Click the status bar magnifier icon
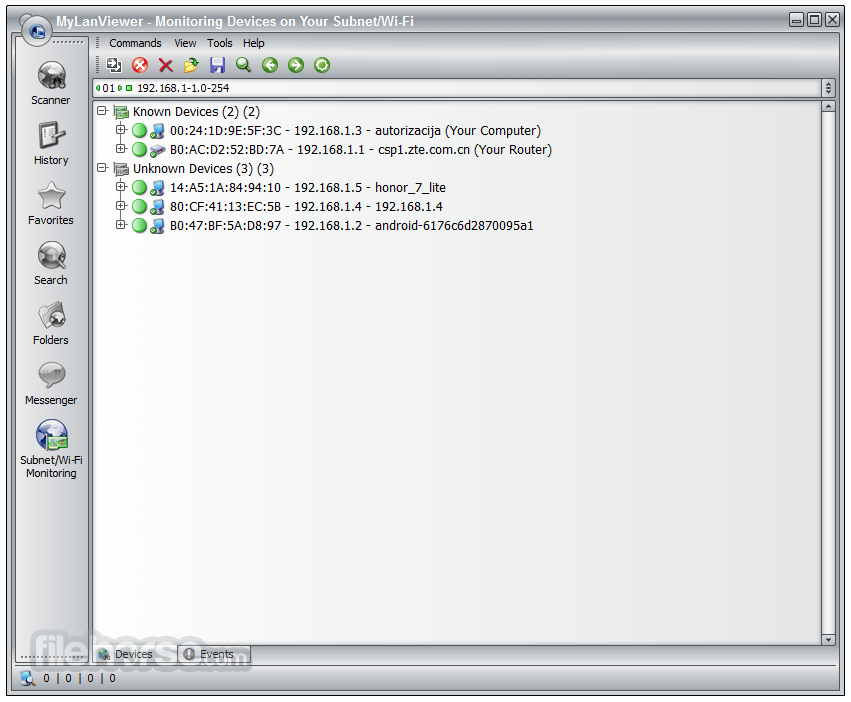The width and height of the screenshot is (851, 702). [x=27, y=678]
